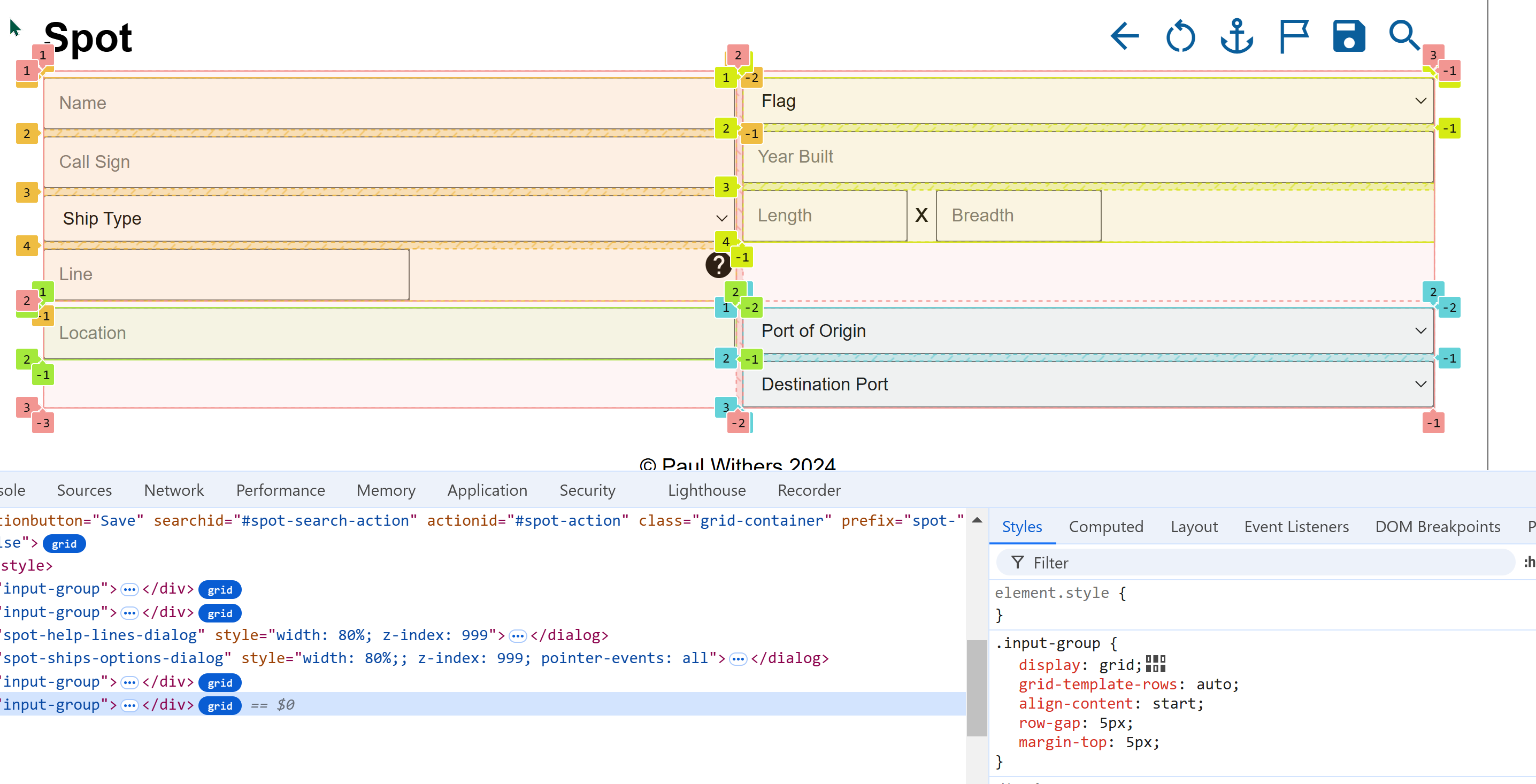The image size is (1536, 784).
Task: Click the Filter funnel icon in Styles
Action: 1017,562
